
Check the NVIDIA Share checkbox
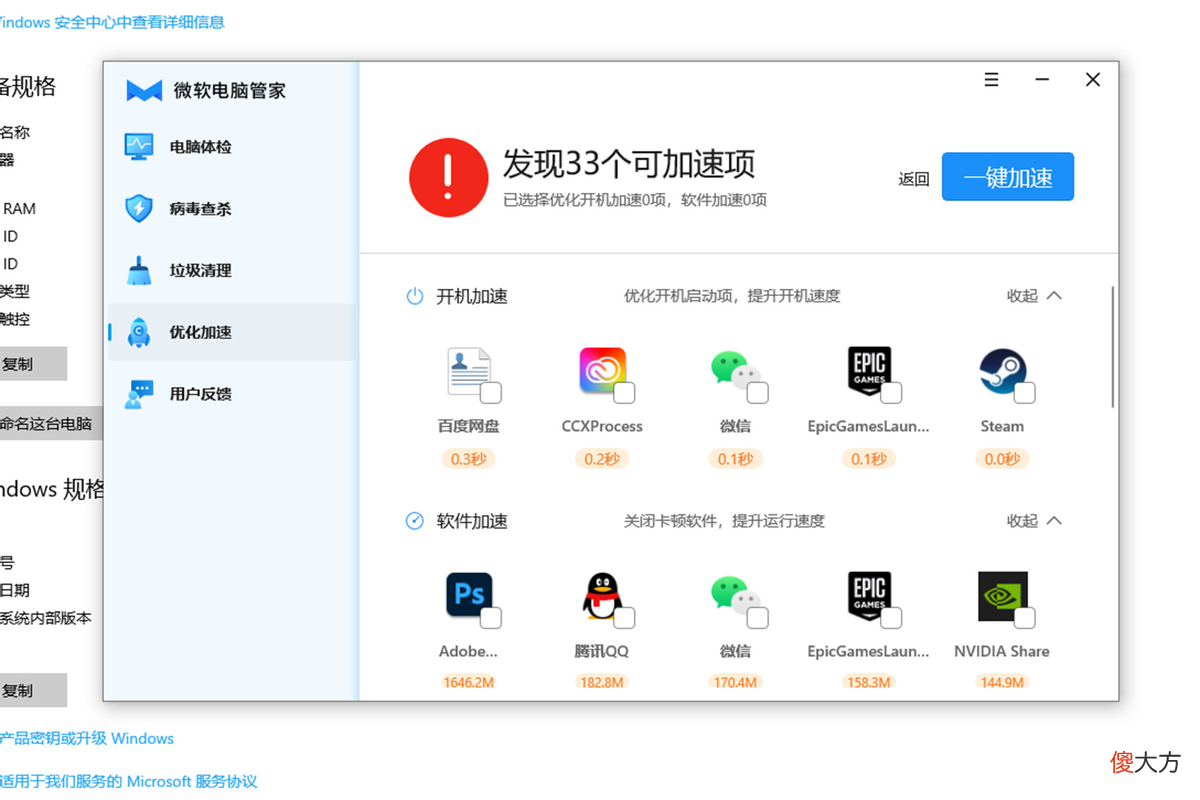click(x=1024, y=617)
